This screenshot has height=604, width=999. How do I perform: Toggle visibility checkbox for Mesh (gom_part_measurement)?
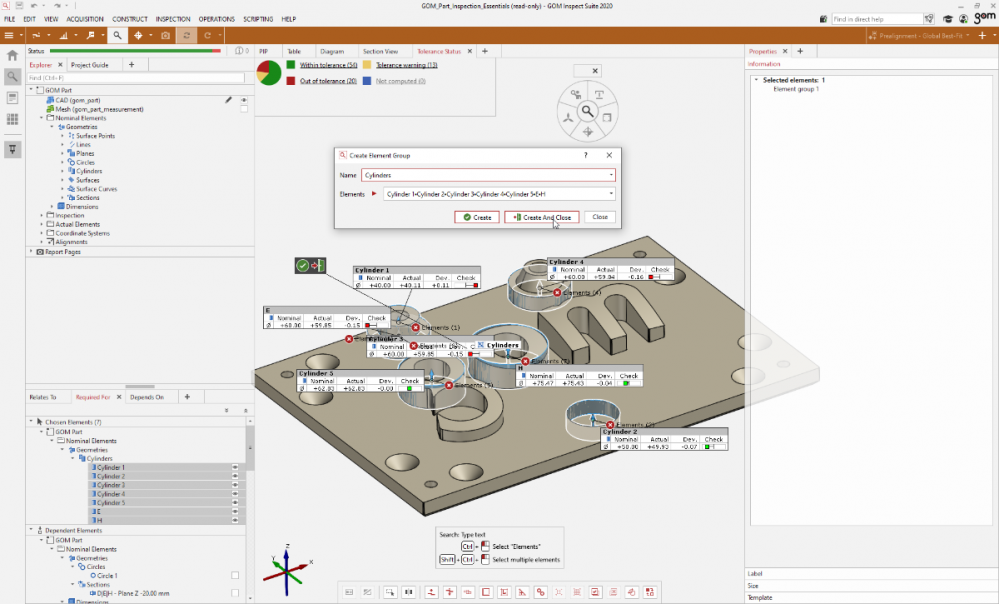pyautogui.click(x=243, y=109)
